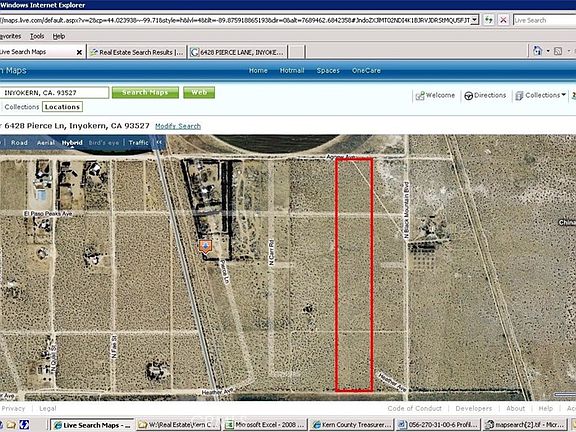
Task: Click the Directions steering wheel item
Action: [485, 96]
